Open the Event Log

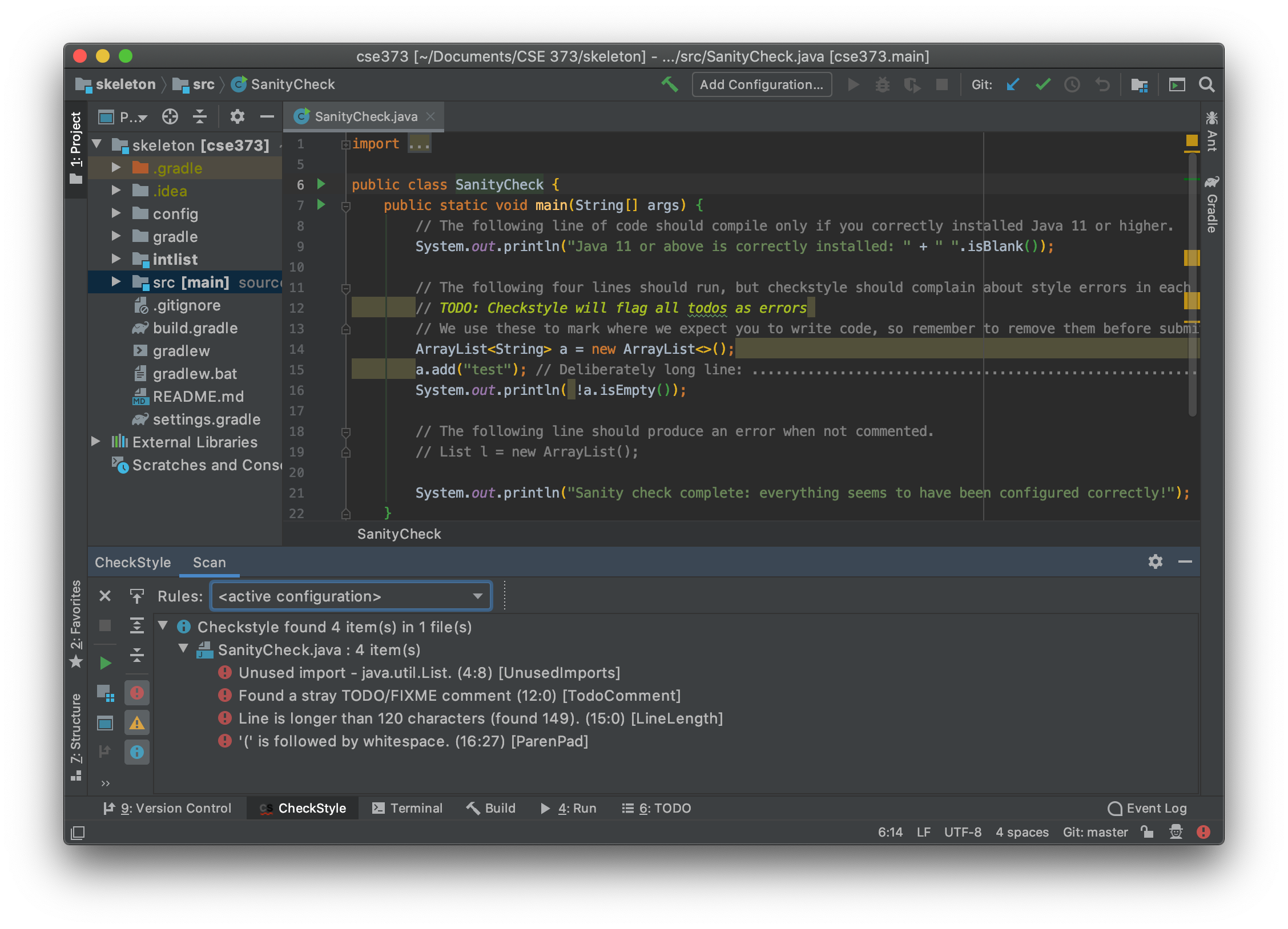click(1148, 808)
